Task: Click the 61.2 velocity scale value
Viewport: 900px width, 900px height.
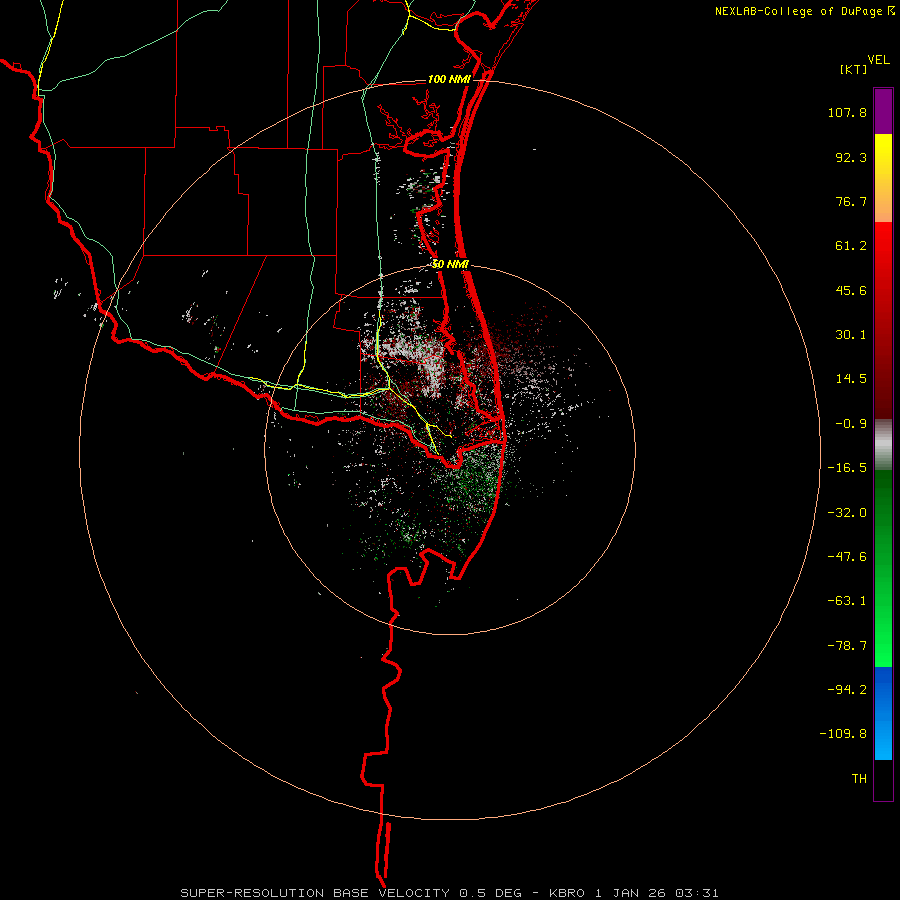Action: pyautogui.click(x=851, y=246)
